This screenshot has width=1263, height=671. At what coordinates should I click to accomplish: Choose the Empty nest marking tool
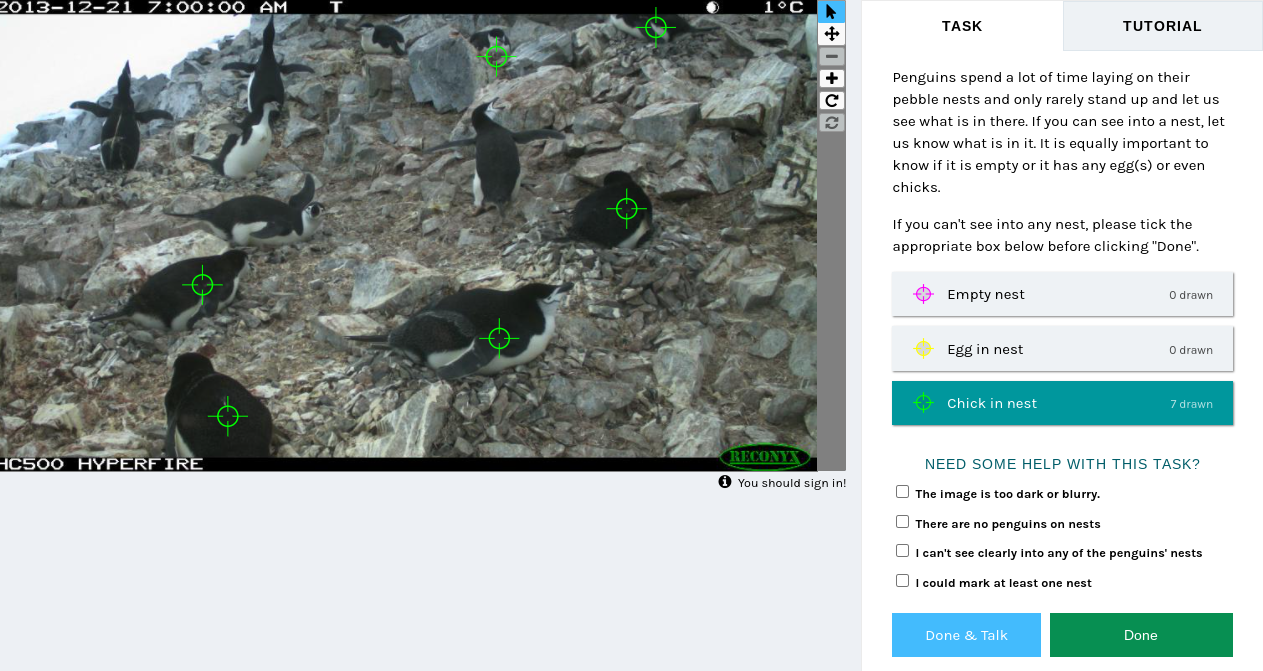click(x=1062, y=294)
